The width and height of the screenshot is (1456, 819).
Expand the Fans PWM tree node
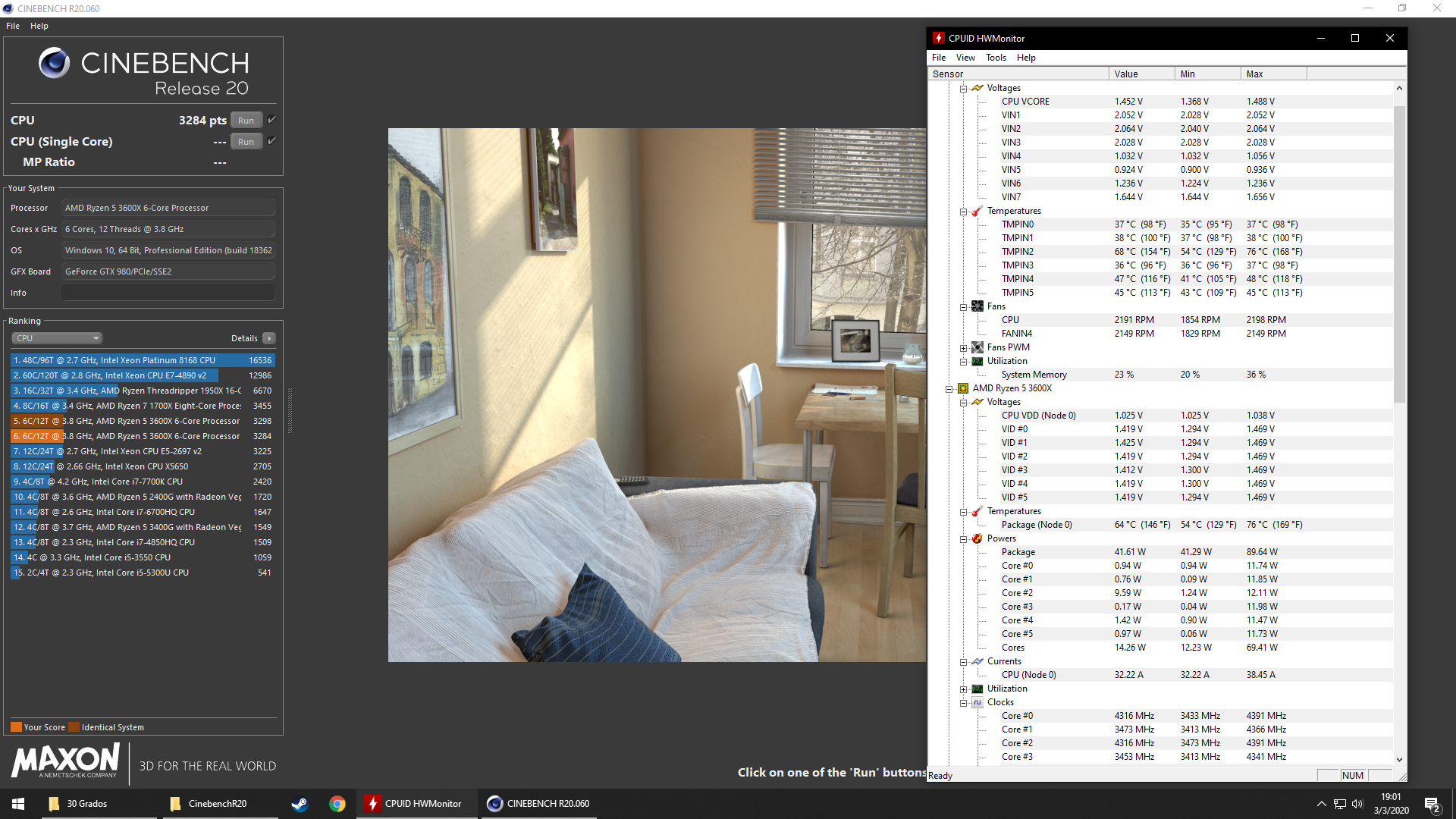(x=964, y=348)
